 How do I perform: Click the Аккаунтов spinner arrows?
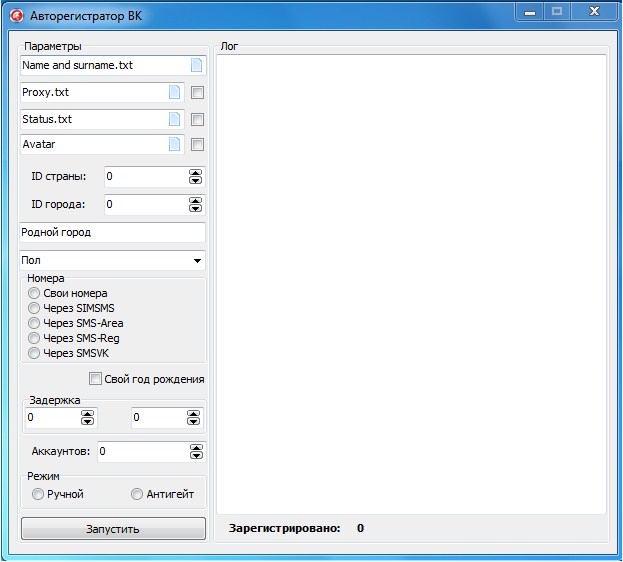(x=195, y=451)
